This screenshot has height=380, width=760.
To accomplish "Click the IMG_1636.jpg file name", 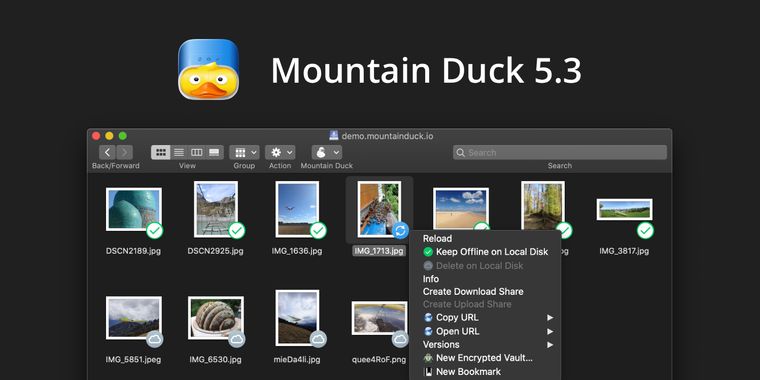I will click(x=297, y=251).
